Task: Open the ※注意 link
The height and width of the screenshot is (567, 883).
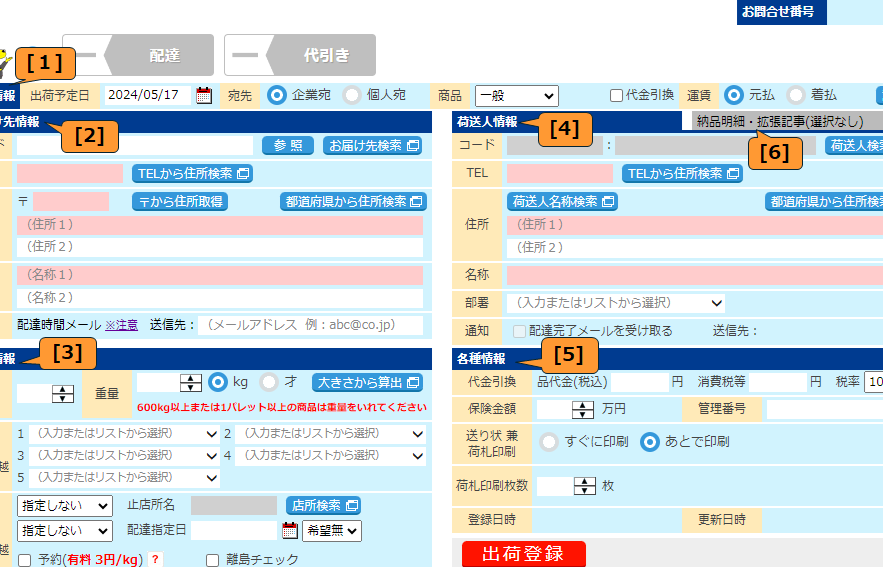Action: coord(121,325)
